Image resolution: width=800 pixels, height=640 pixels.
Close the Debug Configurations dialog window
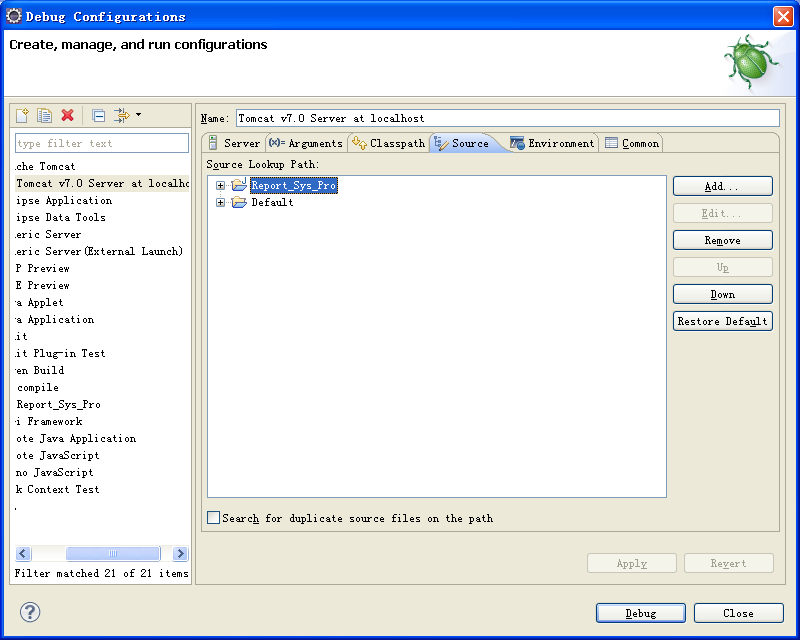point(783,16)
